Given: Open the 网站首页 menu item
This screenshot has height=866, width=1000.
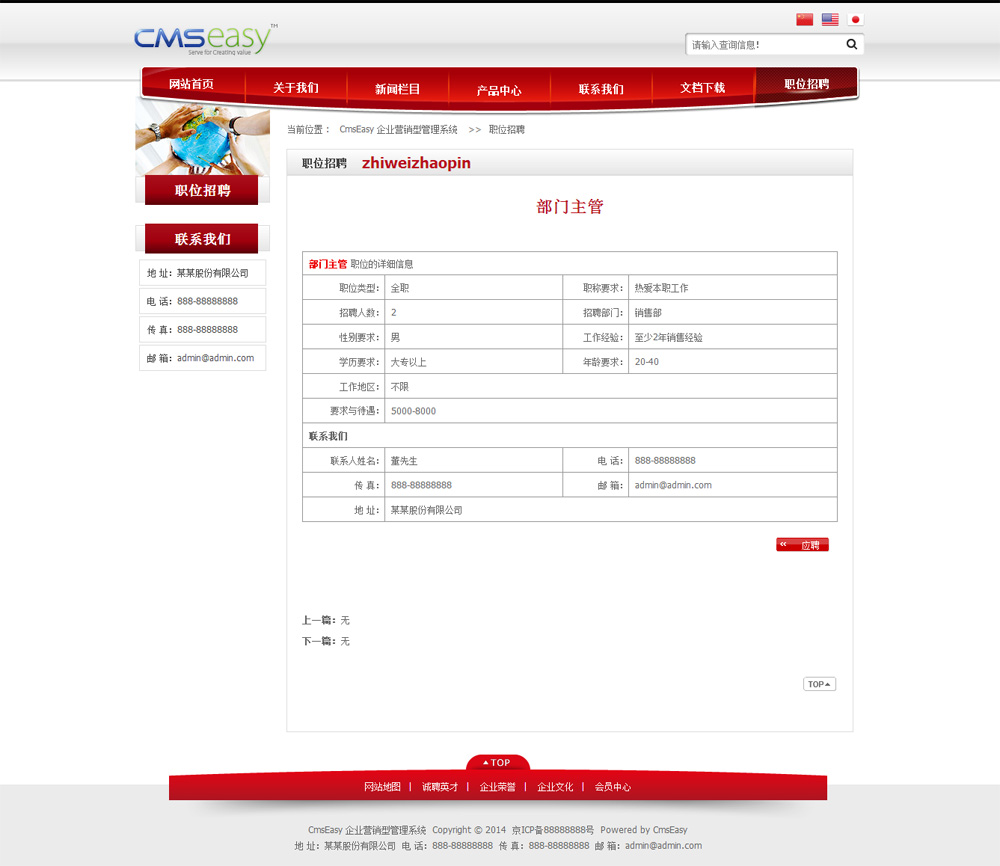Looking at the screenshot, I should (x=191, y=84).
